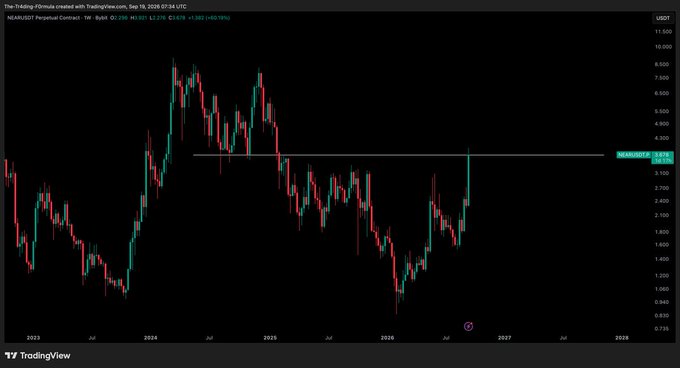The width and height of the screenshot is (680, 368).
Task: Click the purple lightning event icon
Action: point(468,326)
